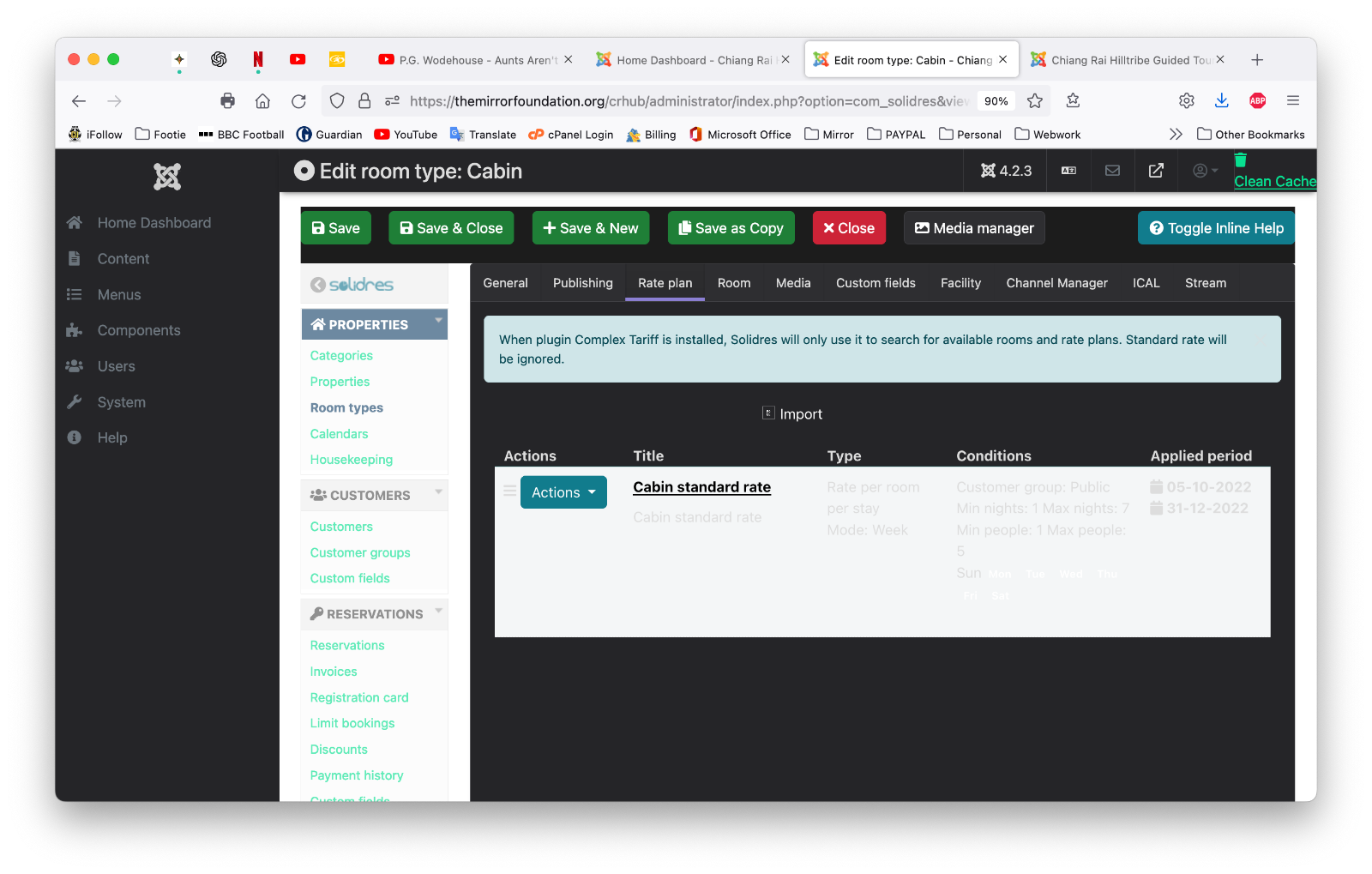Click the browser page reload icon
The height and width of the screenshot is (874, 1372).
[x=298, y=101]
